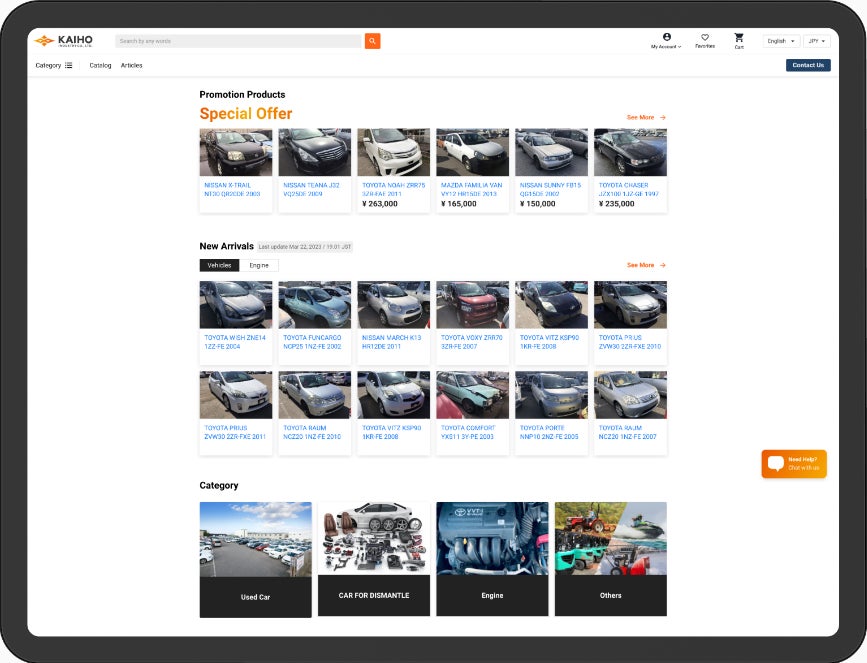Expand the My Account dropdown label
The width and height of the screenshot is (867, 663).
(x=666, y=47)
